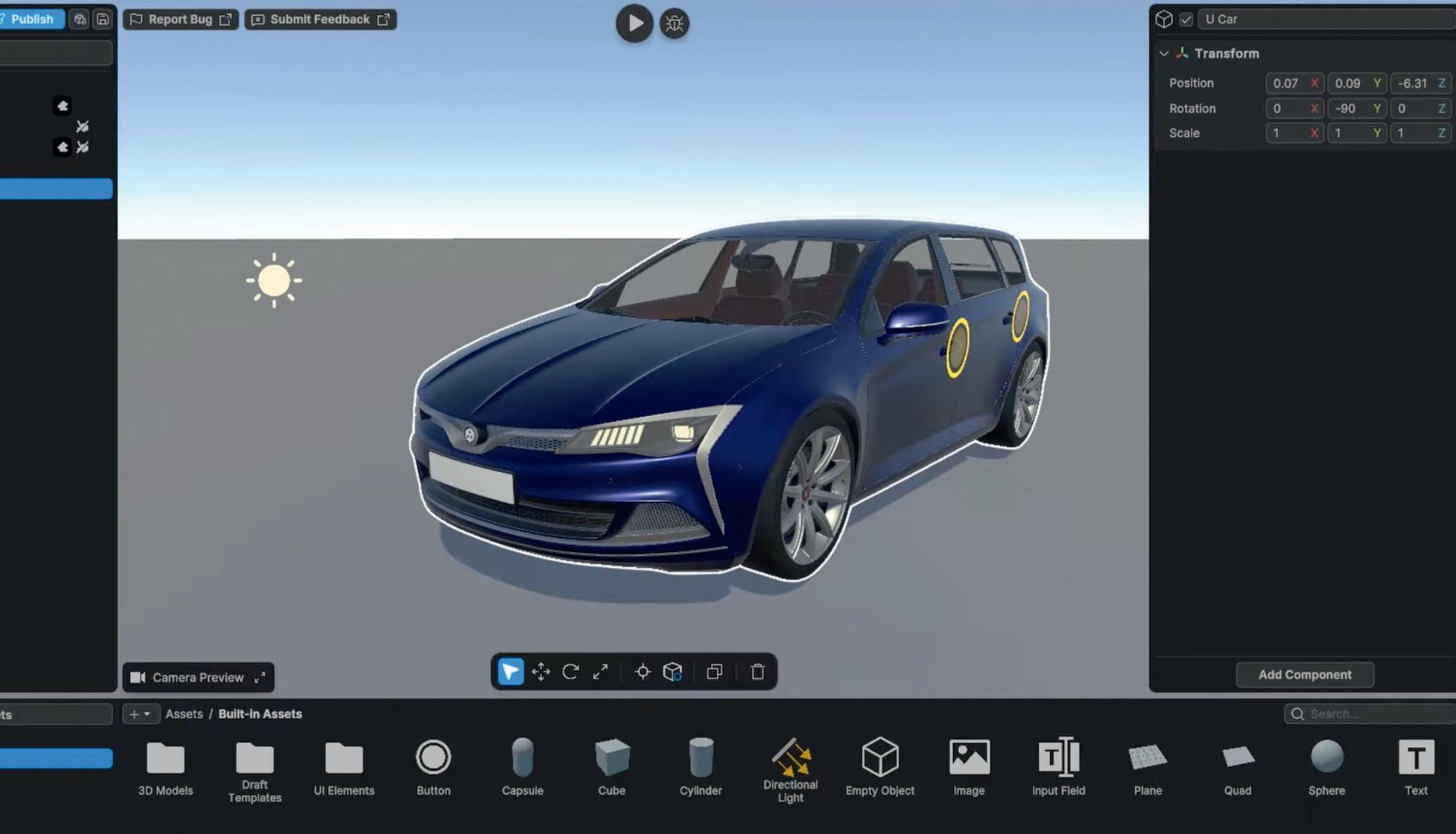Duplicate the selected object
This screenshot has width=1456, height=834.
pyautogui.click(x=714, y=671)
